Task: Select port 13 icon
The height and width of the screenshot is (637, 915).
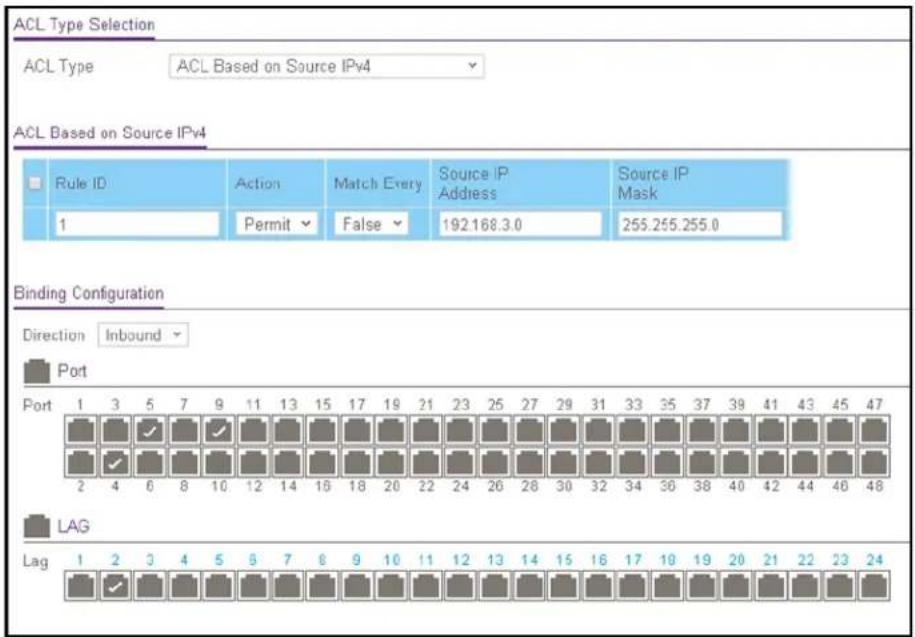Action: click(x=288, y=430)
